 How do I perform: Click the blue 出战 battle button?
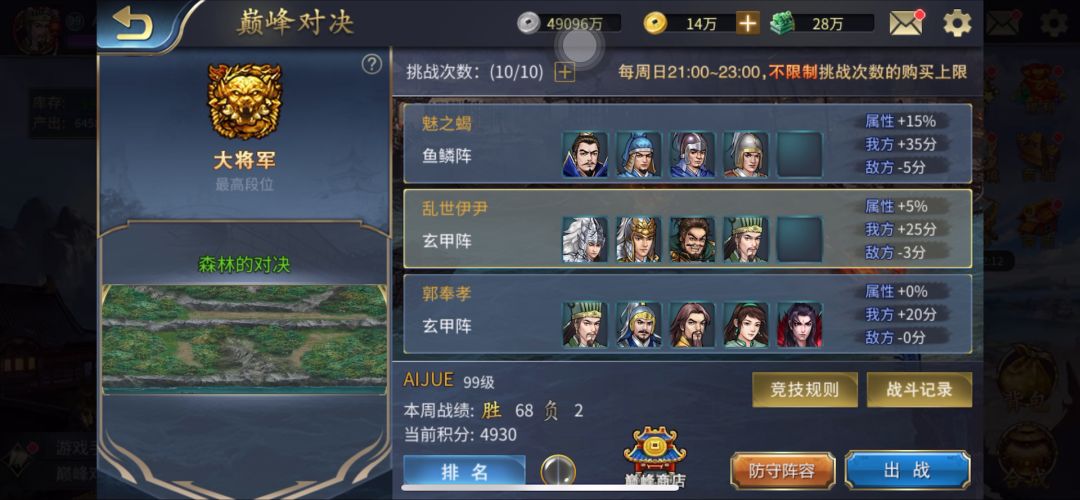[908, 470]
